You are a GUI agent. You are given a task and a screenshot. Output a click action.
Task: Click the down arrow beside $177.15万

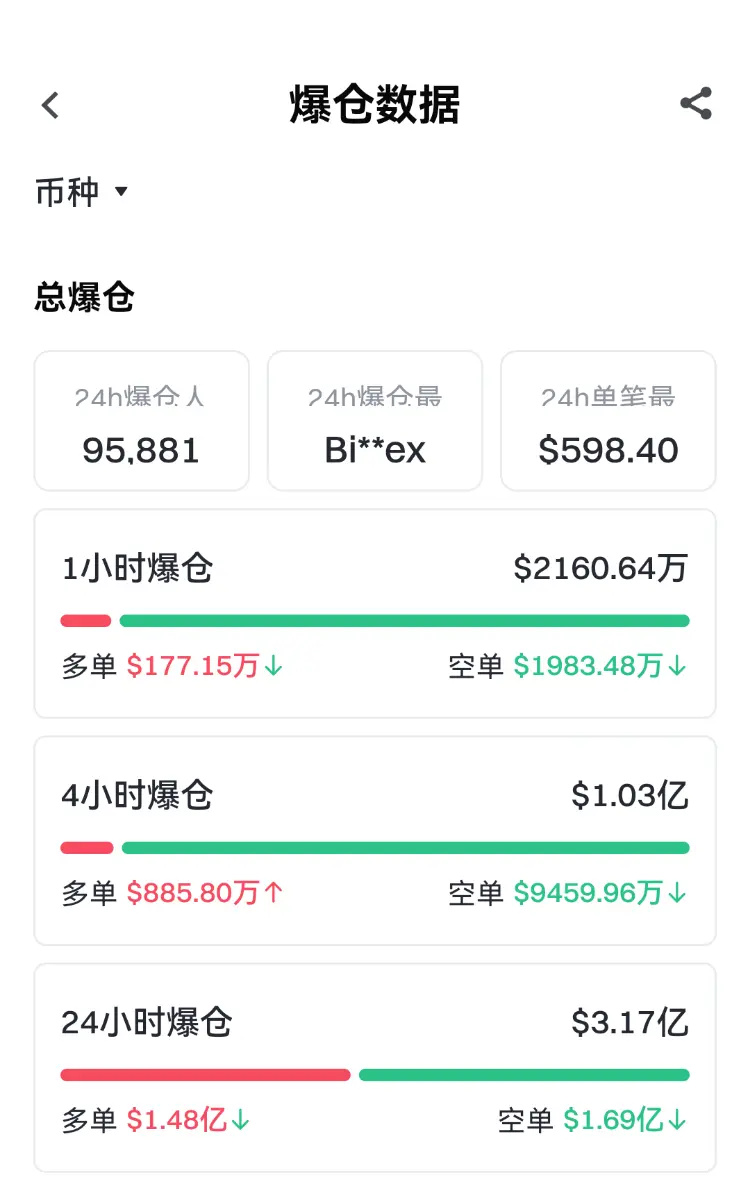tap(274, 666)
